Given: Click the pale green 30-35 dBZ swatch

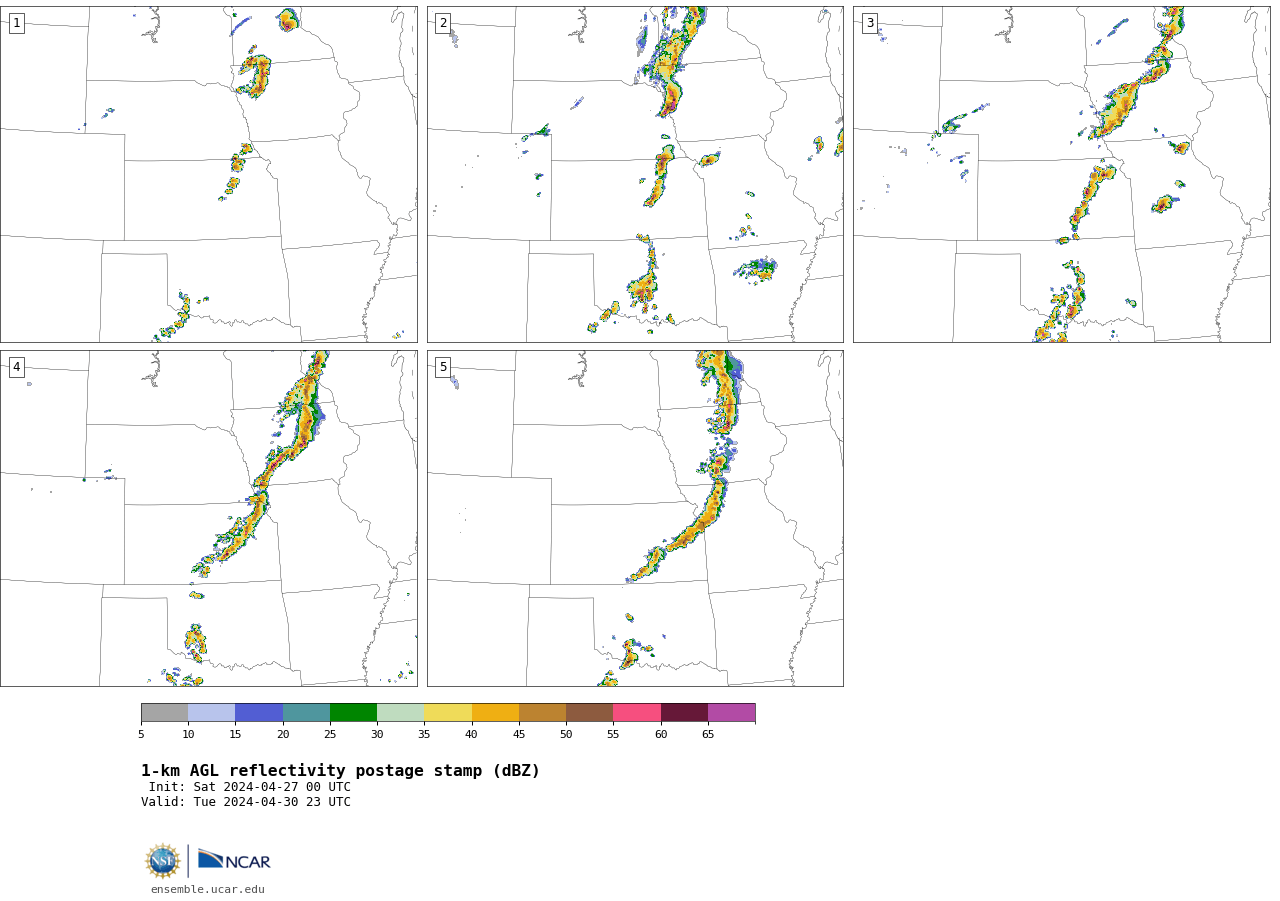Looking at the screenshot, I should pyautogui.click(x=401, y=713).
